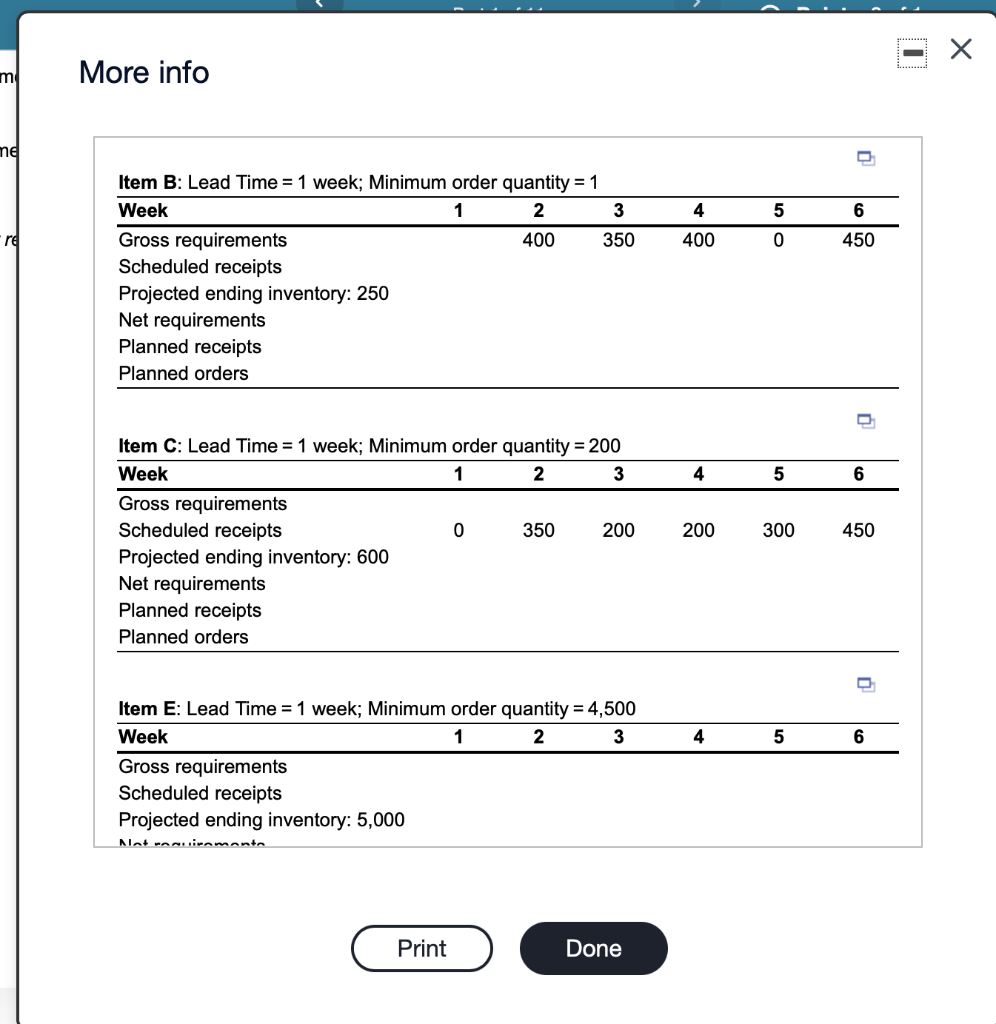Click the Print button
The width and height of the screenshot is (996, 1024).
422,948
